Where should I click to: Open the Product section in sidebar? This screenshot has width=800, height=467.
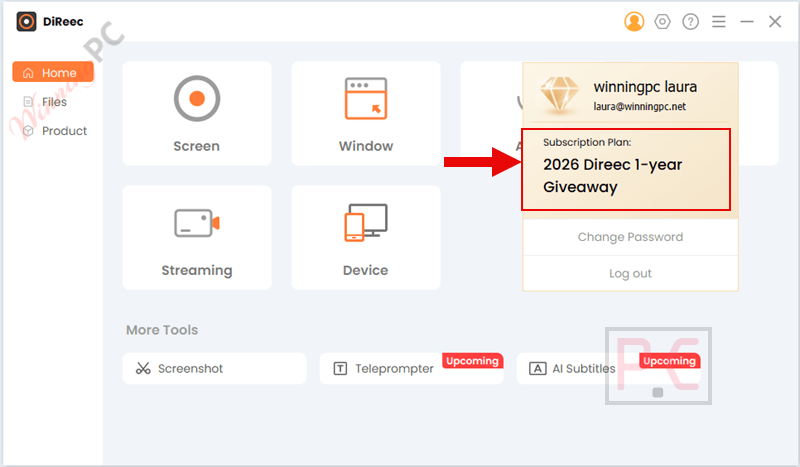pyautogui.click(x=55, y=131)
